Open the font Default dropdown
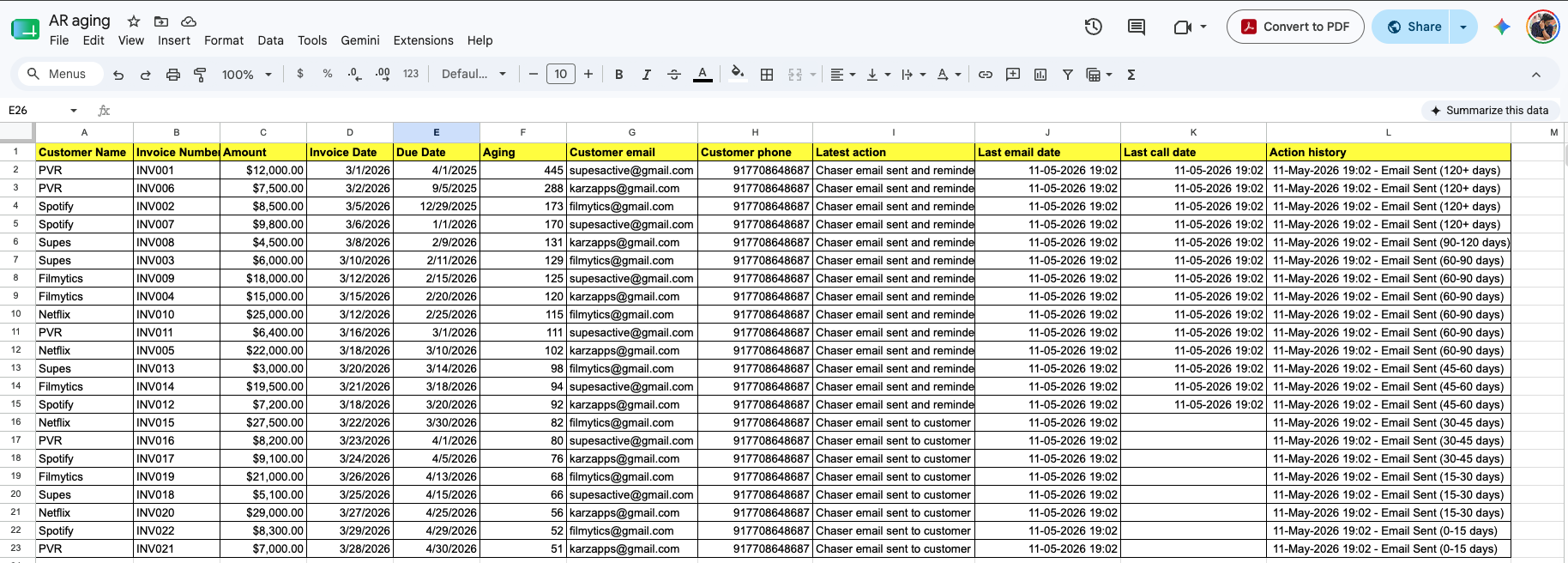The width and height of the screenshot is (1568, 563). click(473, 75)
